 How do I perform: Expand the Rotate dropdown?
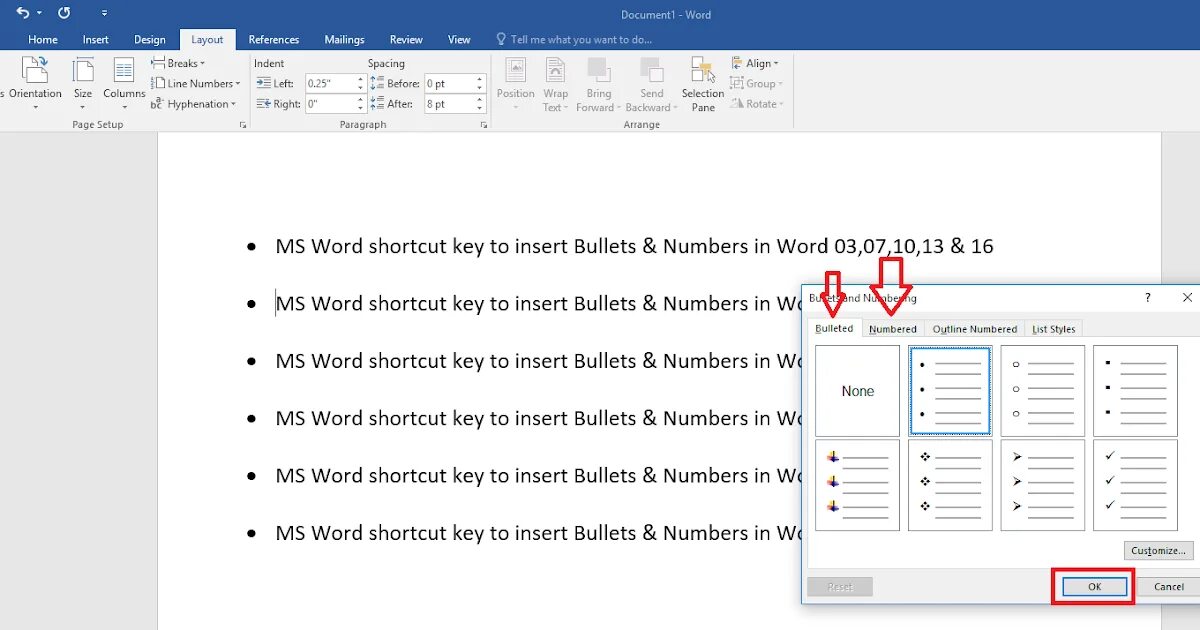(757, 104)
